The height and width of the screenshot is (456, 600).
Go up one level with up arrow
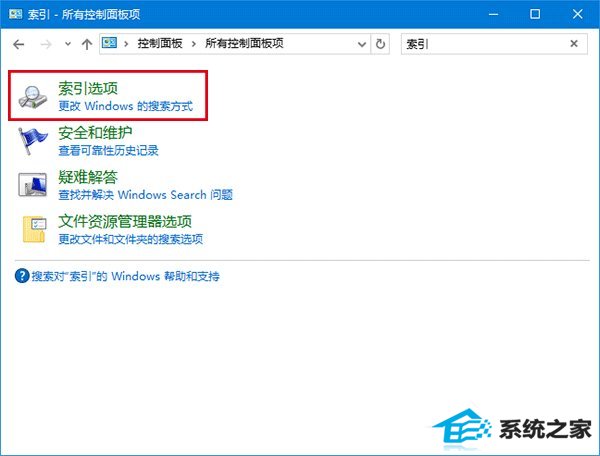[87, 44]
